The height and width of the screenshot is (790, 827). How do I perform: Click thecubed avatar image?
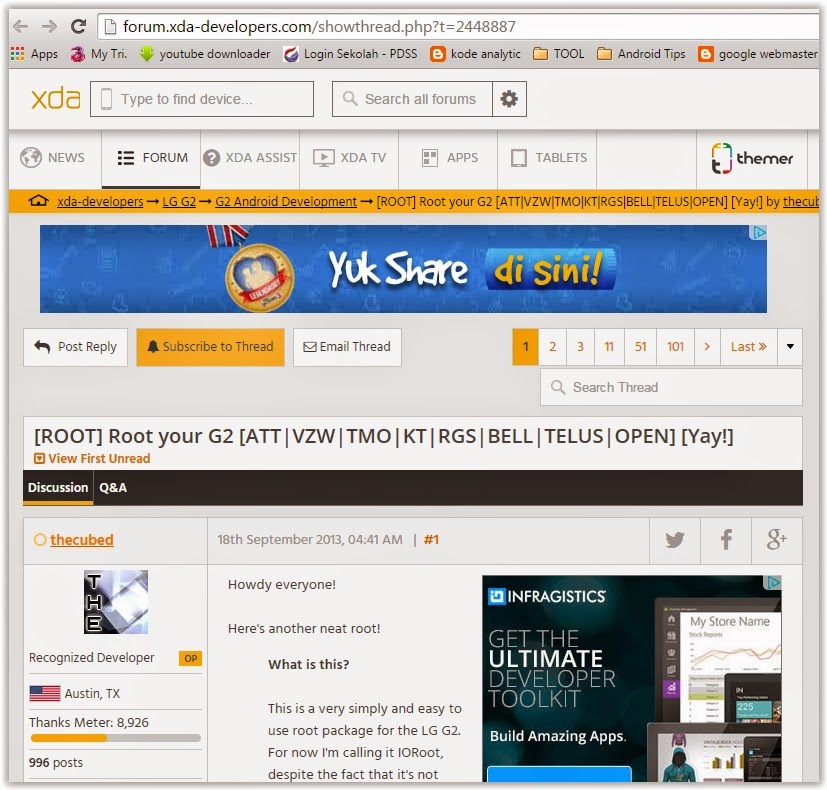coord(116,602)
